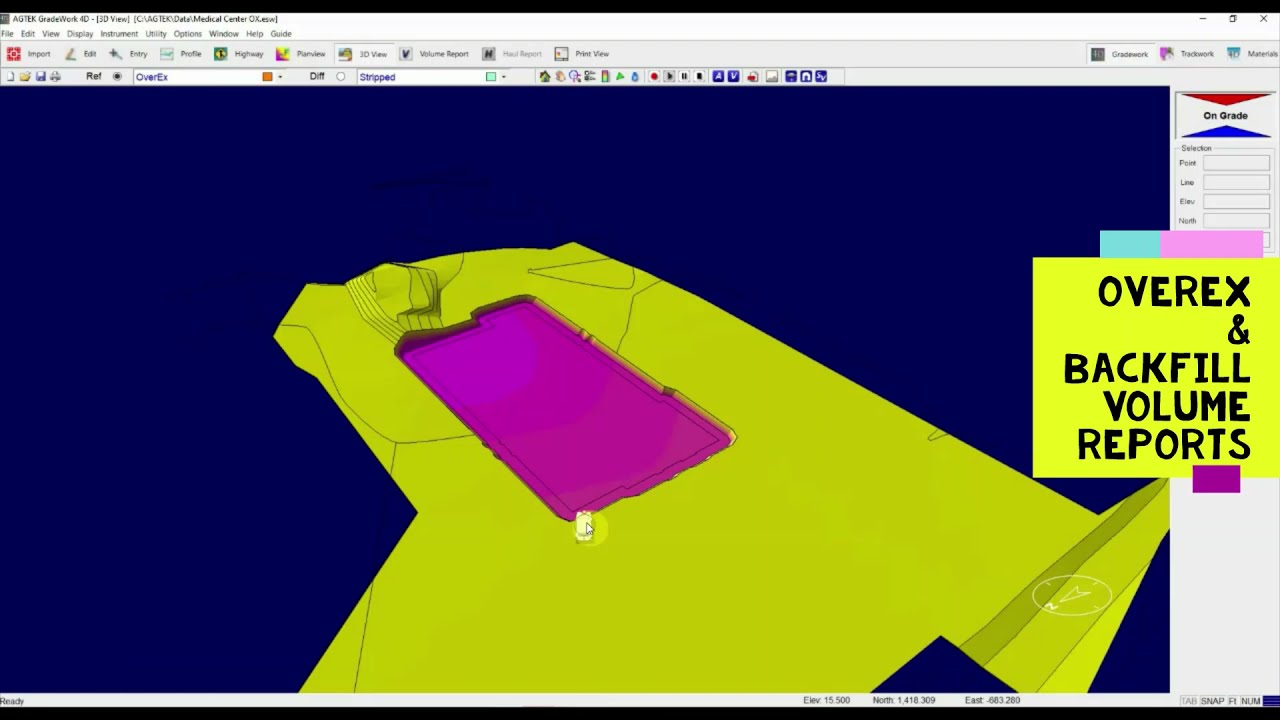
Task: Select the Ref radio button
Action: click(x=117, y=77)
